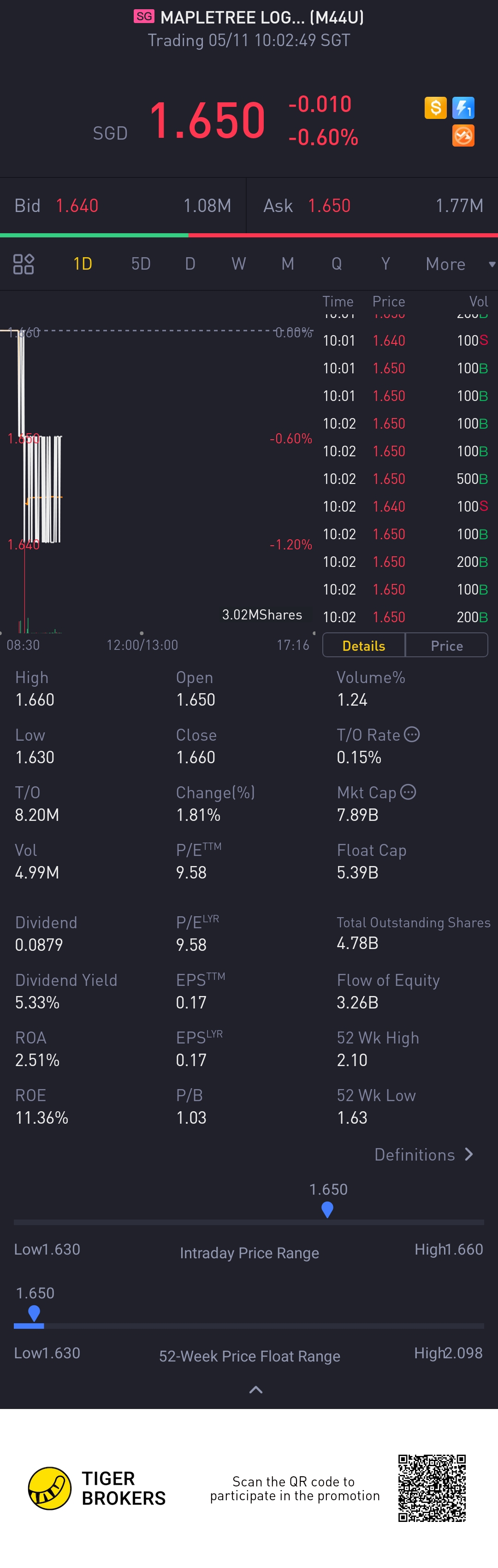The height and width of the screenshot is (1568, 498).
Task: Click the Tiger Brokers logo
Action: tap(50, 1488)
